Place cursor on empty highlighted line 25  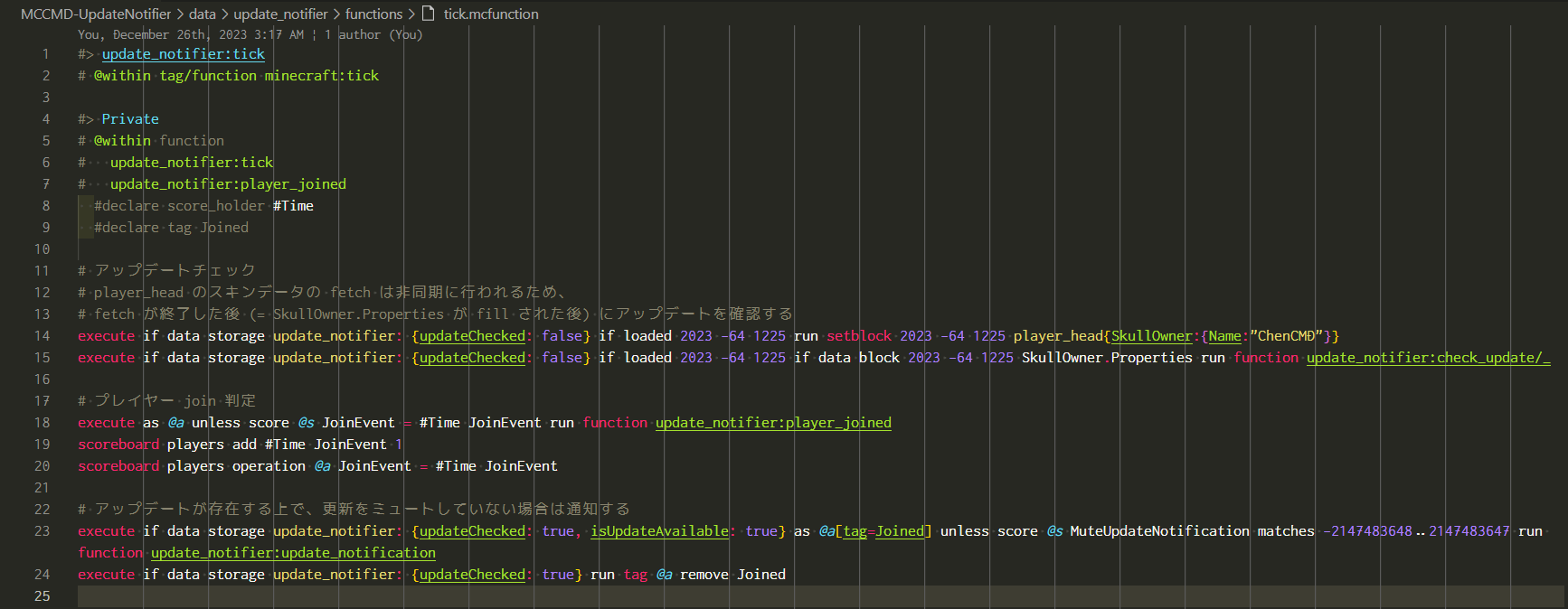coord(821,596)
